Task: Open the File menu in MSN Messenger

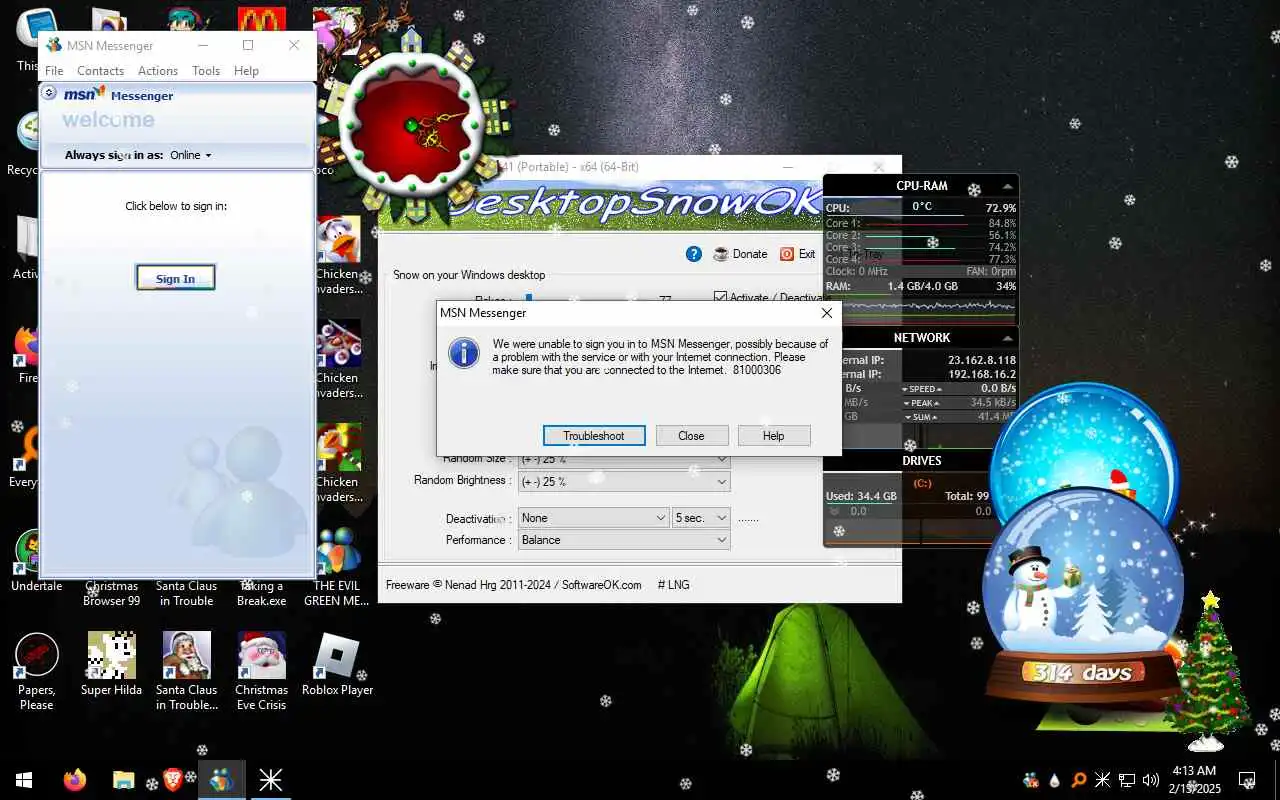Action: 54,71
